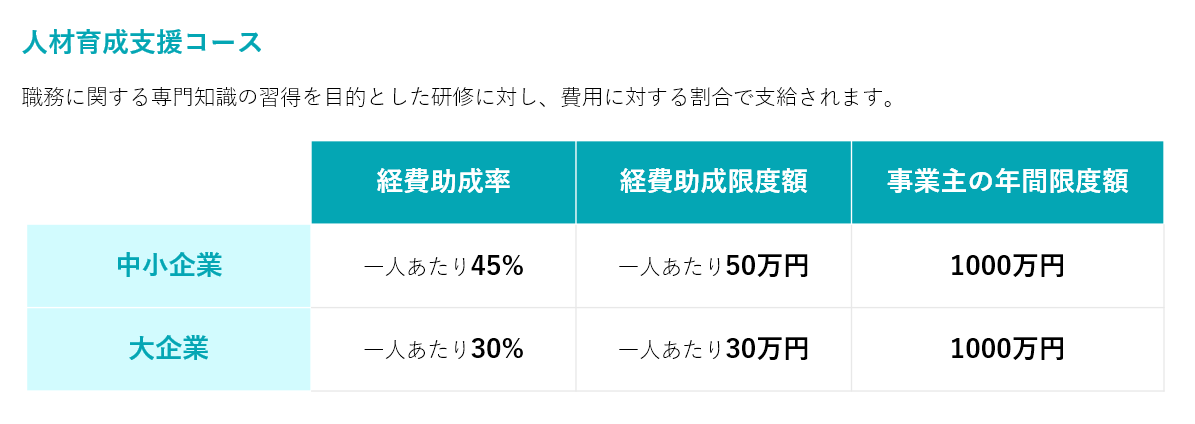Click 1000万円 in the 中小企業 row
This screenshot has width=1195, height=424.
[x=1007, y=266]
